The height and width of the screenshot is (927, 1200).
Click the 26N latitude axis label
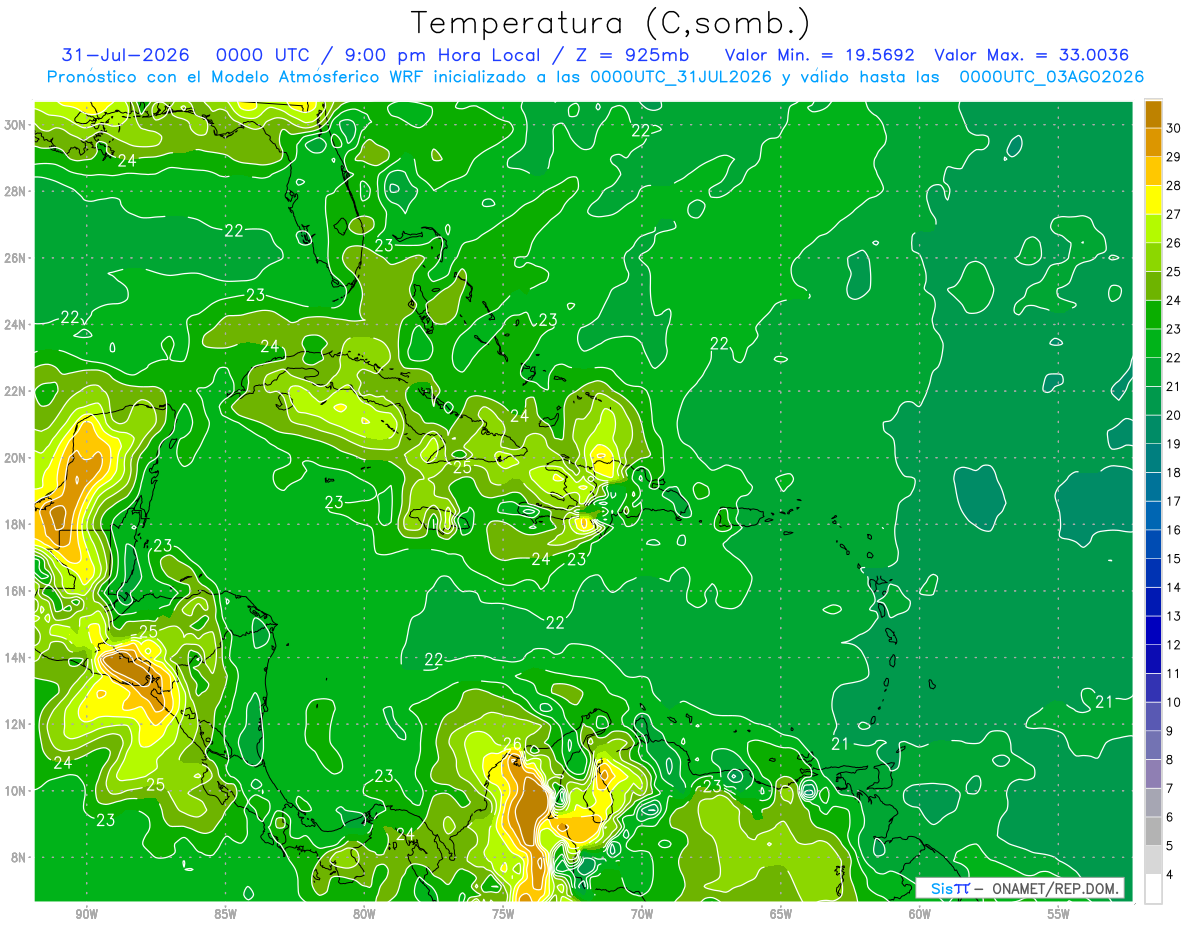coord(17,258)
